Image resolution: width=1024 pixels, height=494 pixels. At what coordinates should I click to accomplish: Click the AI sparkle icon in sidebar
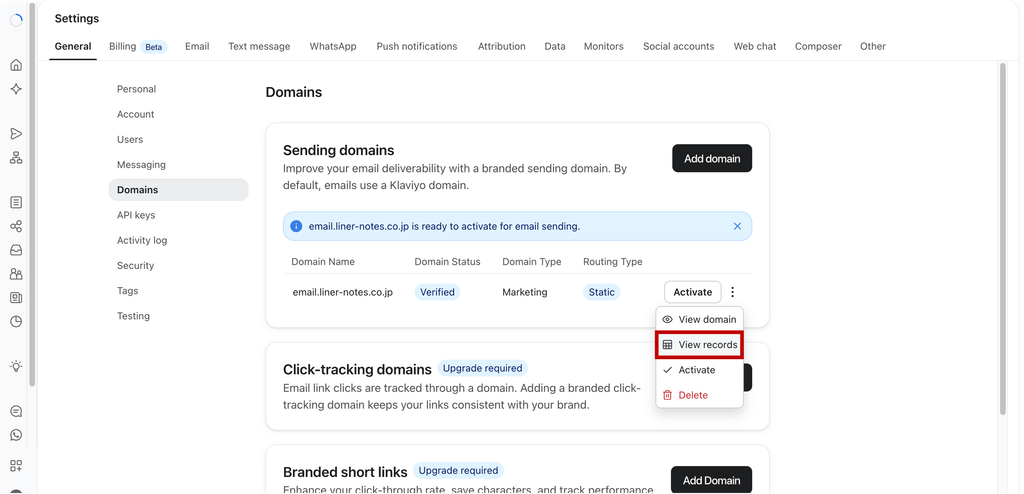click(x=16, y=89)
